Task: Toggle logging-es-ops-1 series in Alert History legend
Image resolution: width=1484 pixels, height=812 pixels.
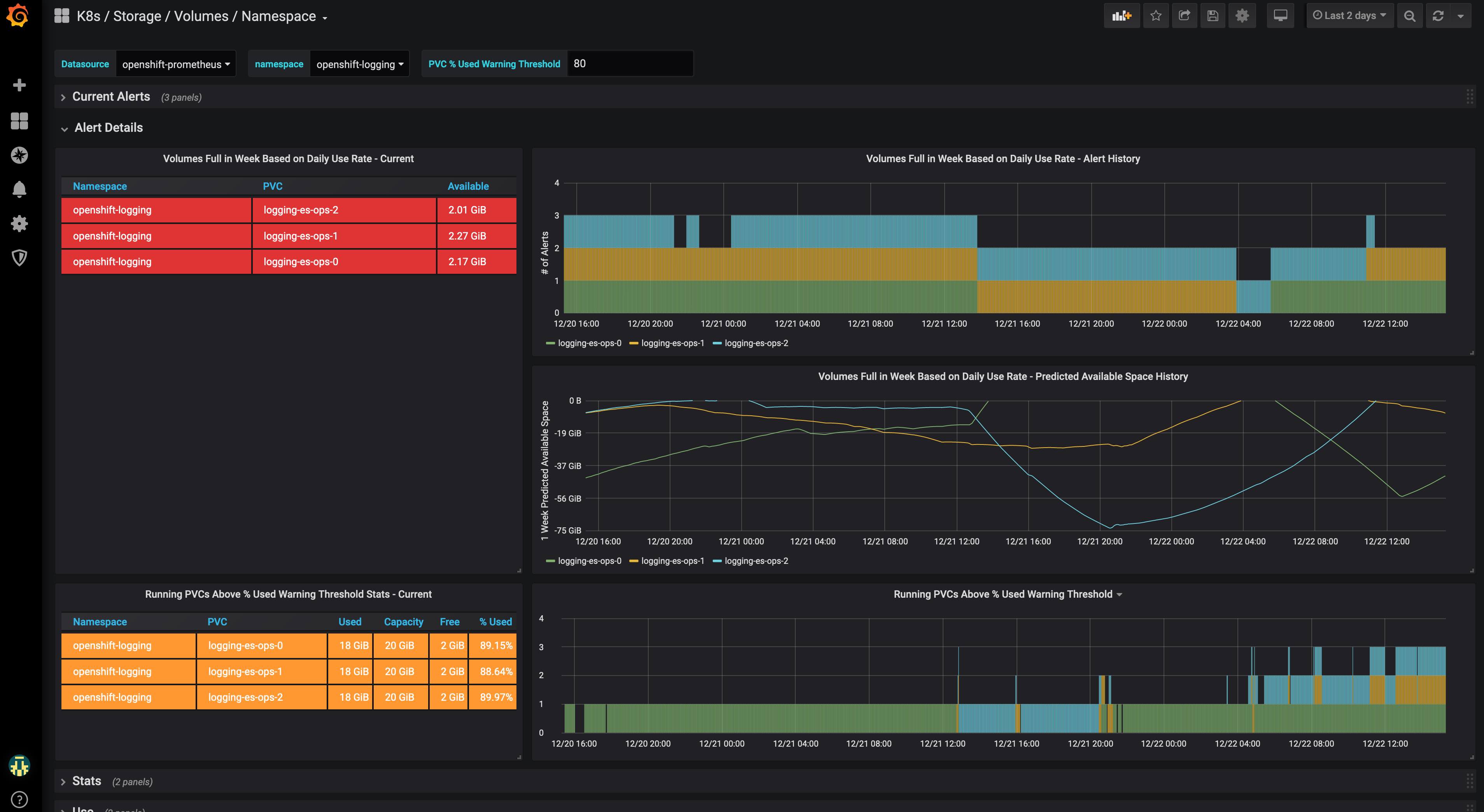Action: point(672,343)
